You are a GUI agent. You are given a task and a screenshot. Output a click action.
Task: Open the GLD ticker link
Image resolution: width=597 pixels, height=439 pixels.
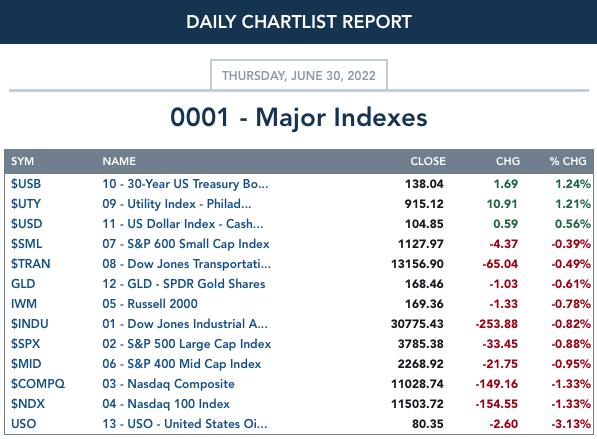pyautogui.click(x=23, y=284)
